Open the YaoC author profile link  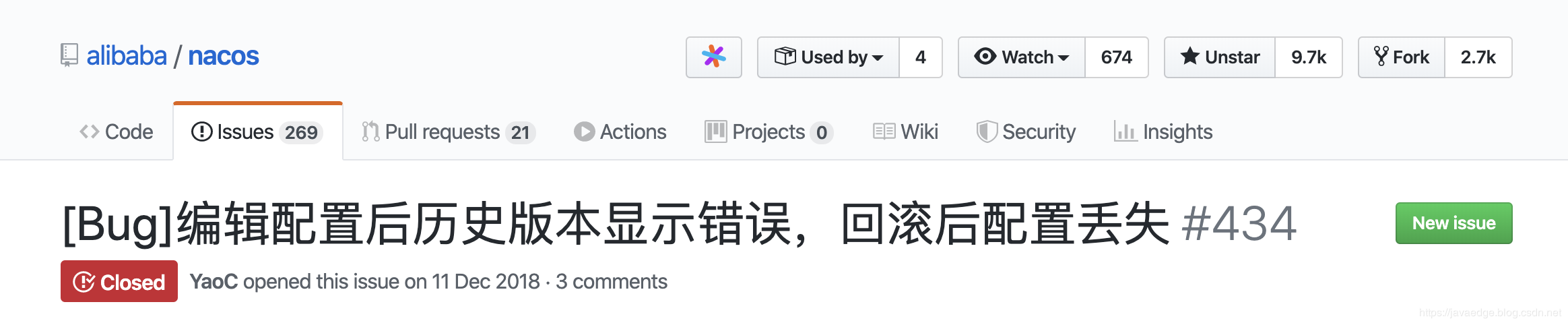point(214,281)
